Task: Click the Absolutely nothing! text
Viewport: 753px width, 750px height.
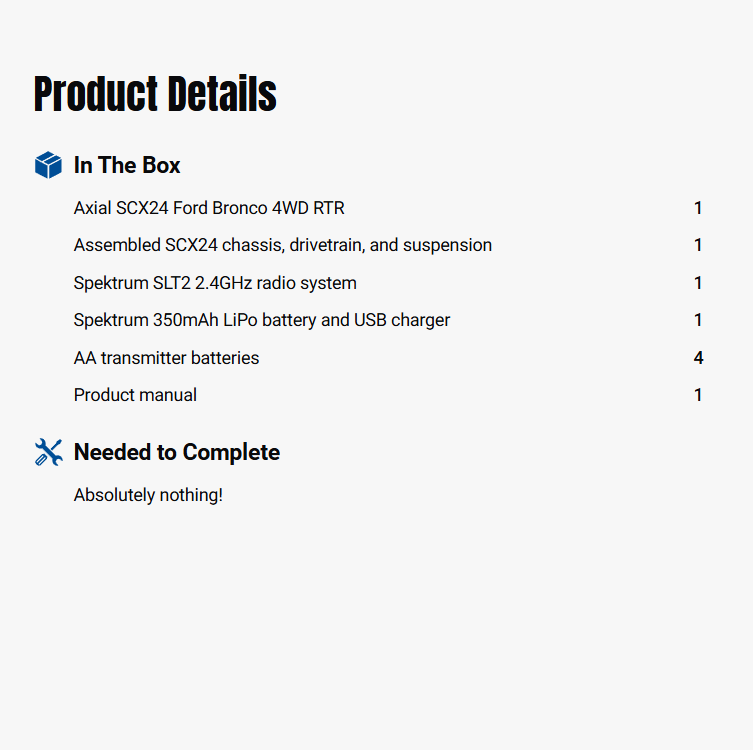Action: tap(148, 495)
